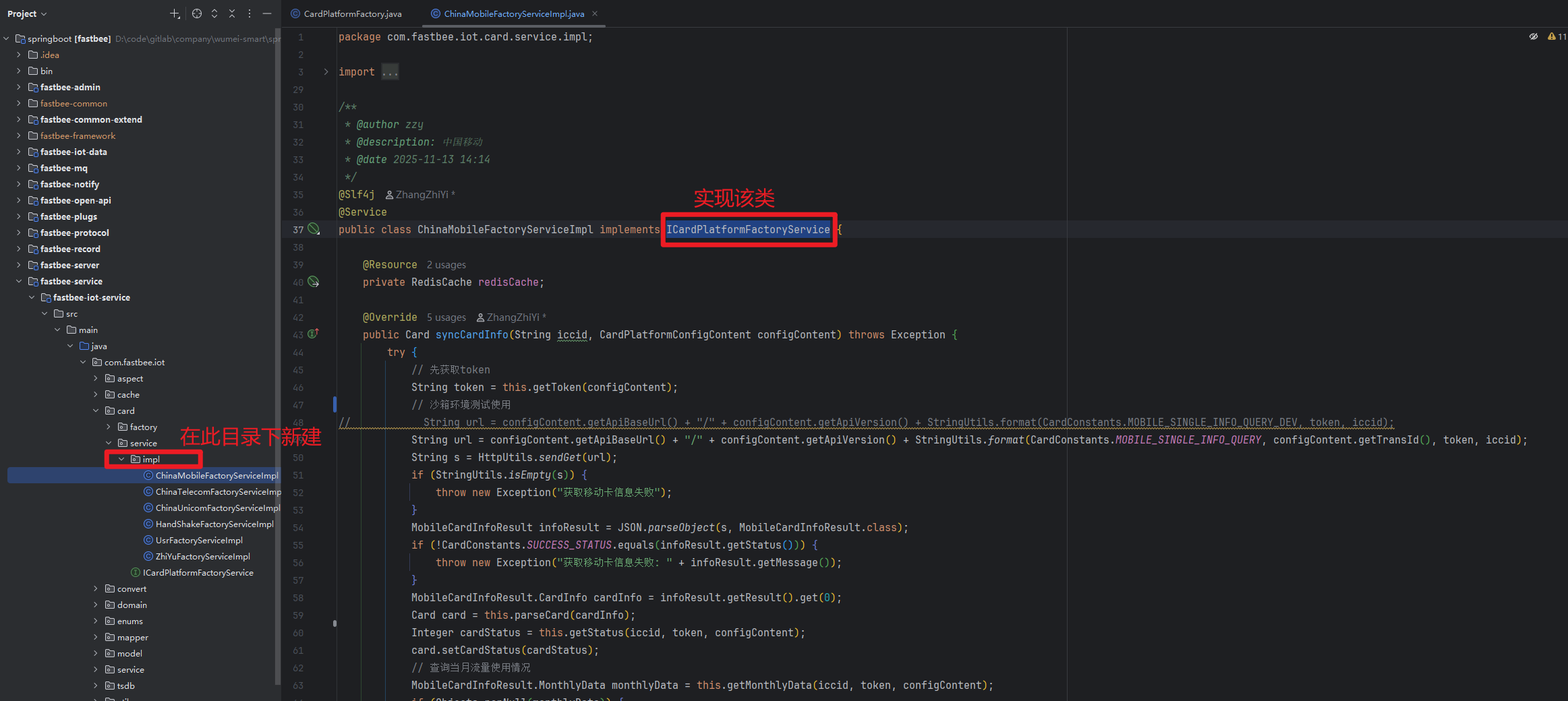Click the gutter icon beside redisCache line 40
The width and height of the screenshot is (1568, 701).
(314, 282)
